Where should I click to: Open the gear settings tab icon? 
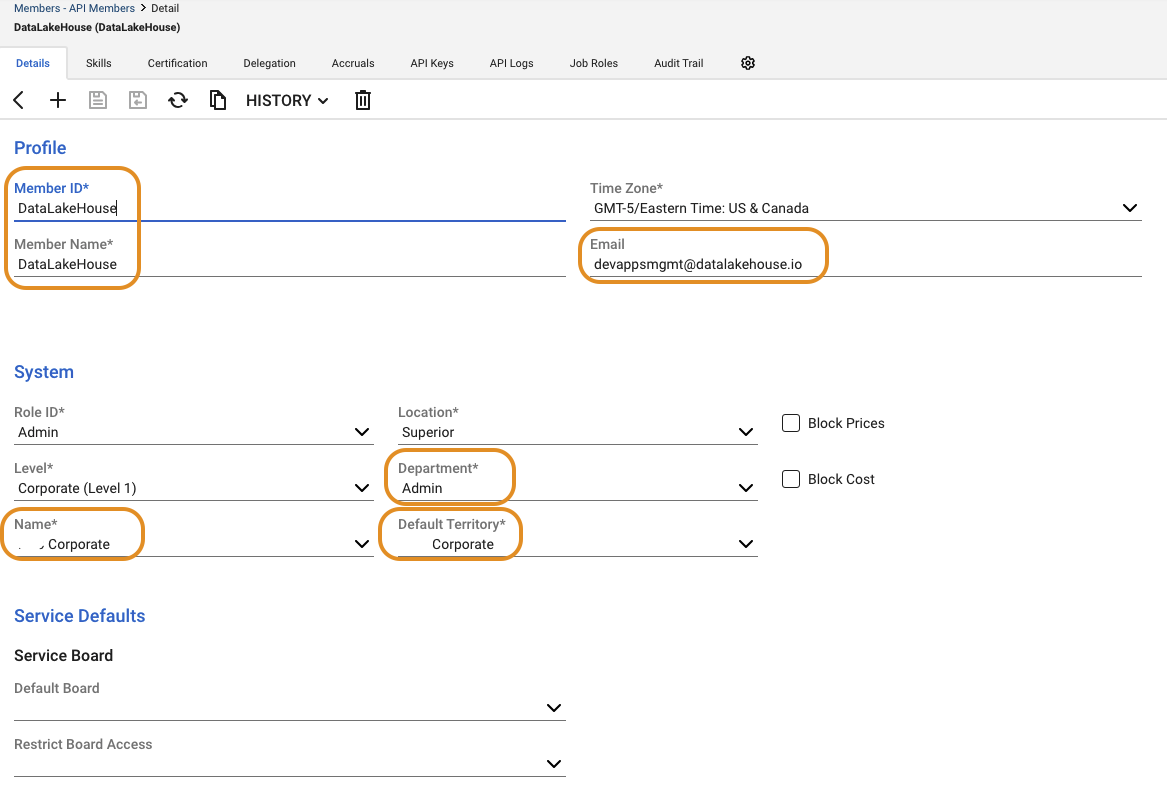[x=748, y=63]
